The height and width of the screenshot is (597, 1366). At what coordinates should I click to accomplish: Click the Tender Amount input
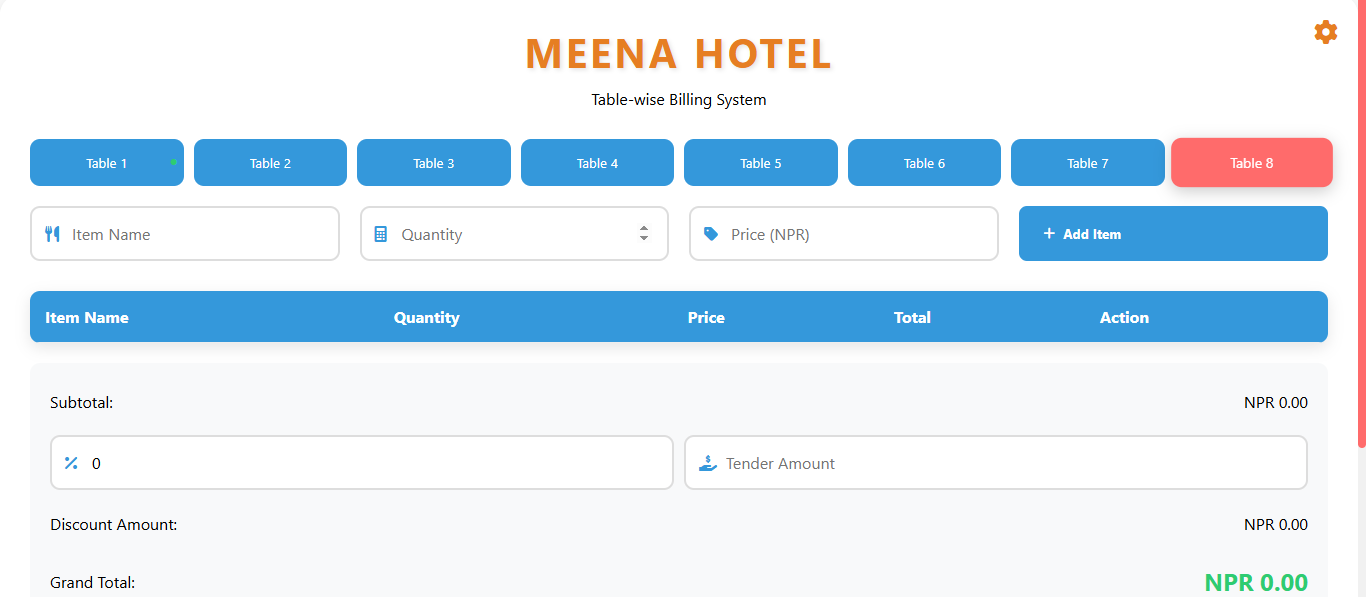pos(1010,463)
